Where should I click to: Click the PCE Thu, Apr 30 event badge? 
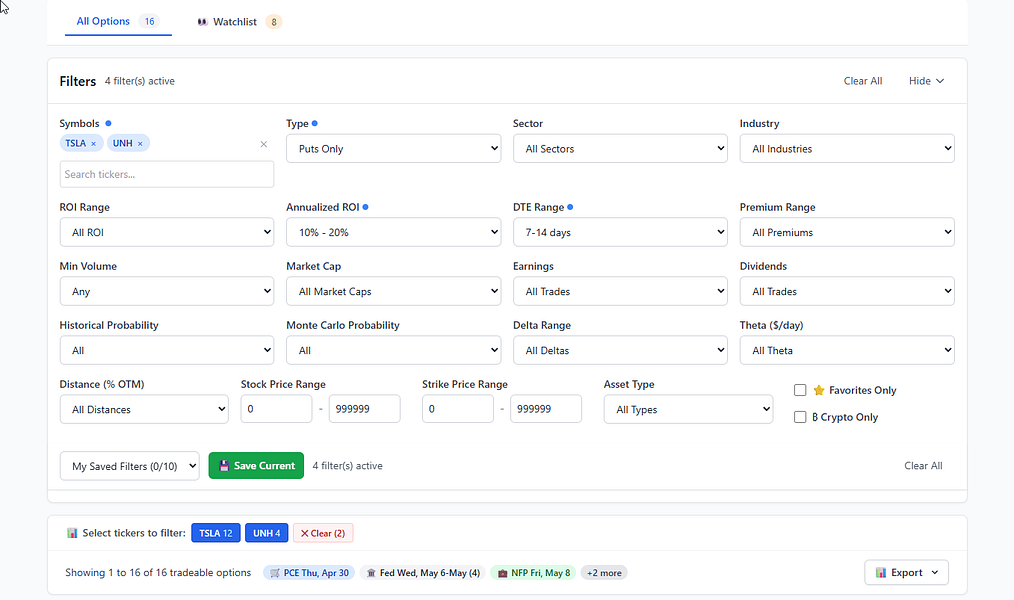coord(309,573)
